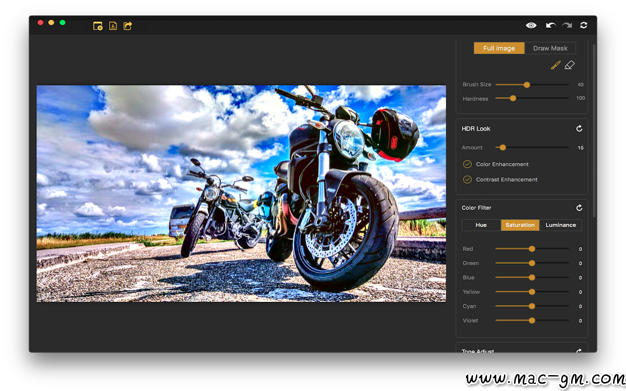Image resolution: width=626 pixels, height=391 pixels.
Task: Click the motorcycle photo preview canvas
Action: (x=241, y=193)
